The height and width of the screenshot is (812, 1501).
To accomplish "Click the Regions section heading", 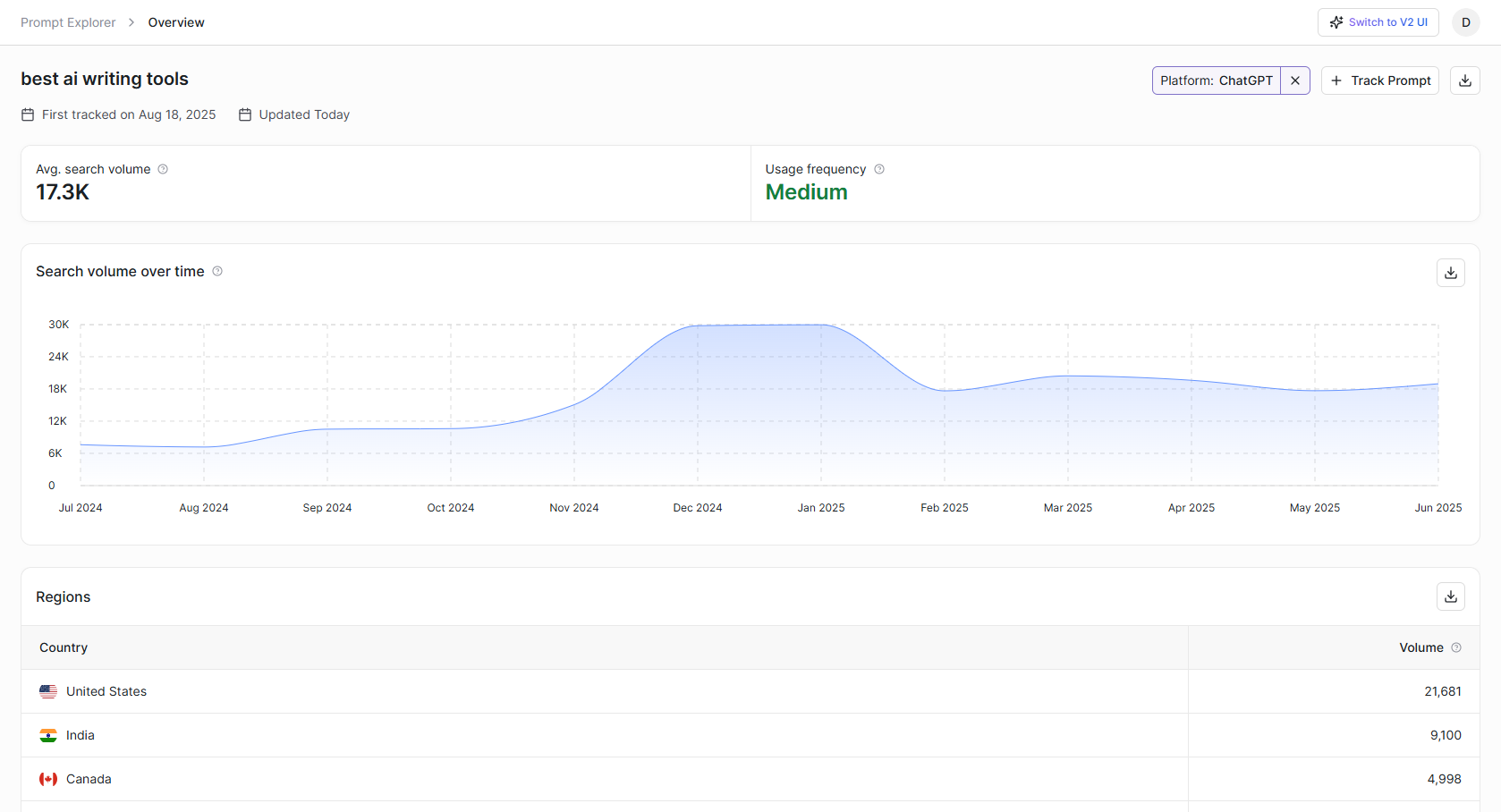I will coord(64,596).
